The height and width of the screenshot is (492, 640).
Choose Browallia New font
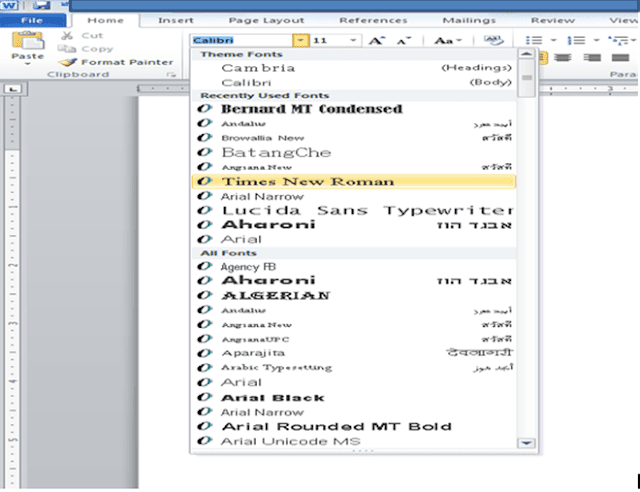tap(353, 138)
